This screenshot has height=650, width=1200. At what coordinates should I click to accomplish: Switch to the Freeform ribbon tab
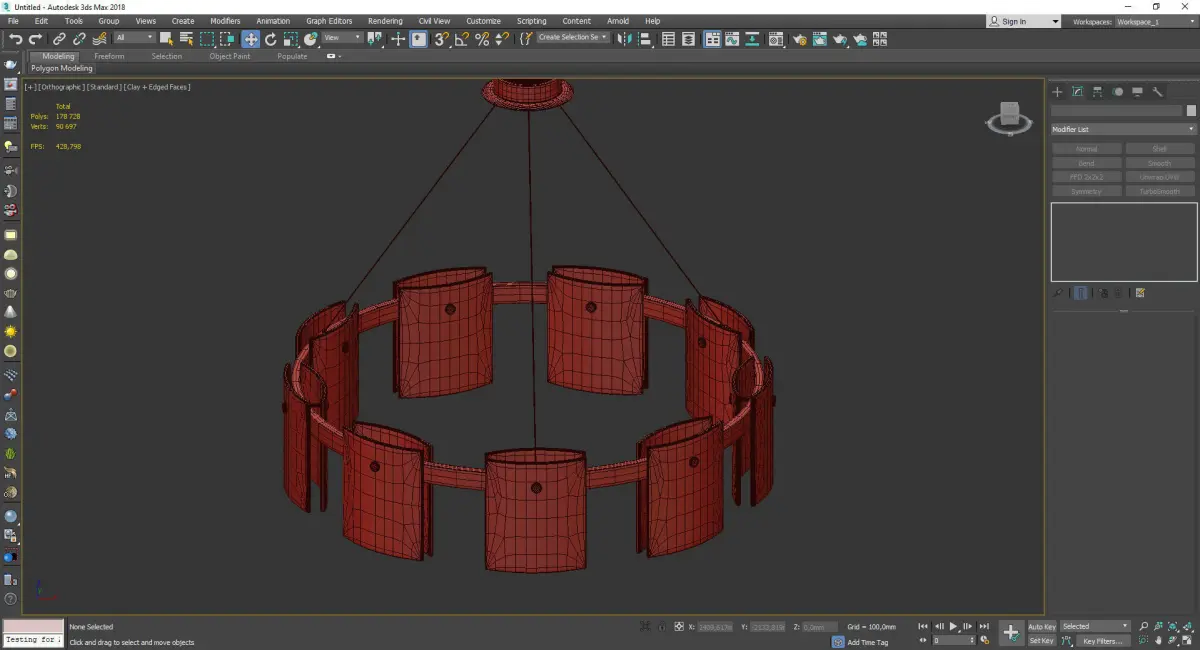pos(109,56)
